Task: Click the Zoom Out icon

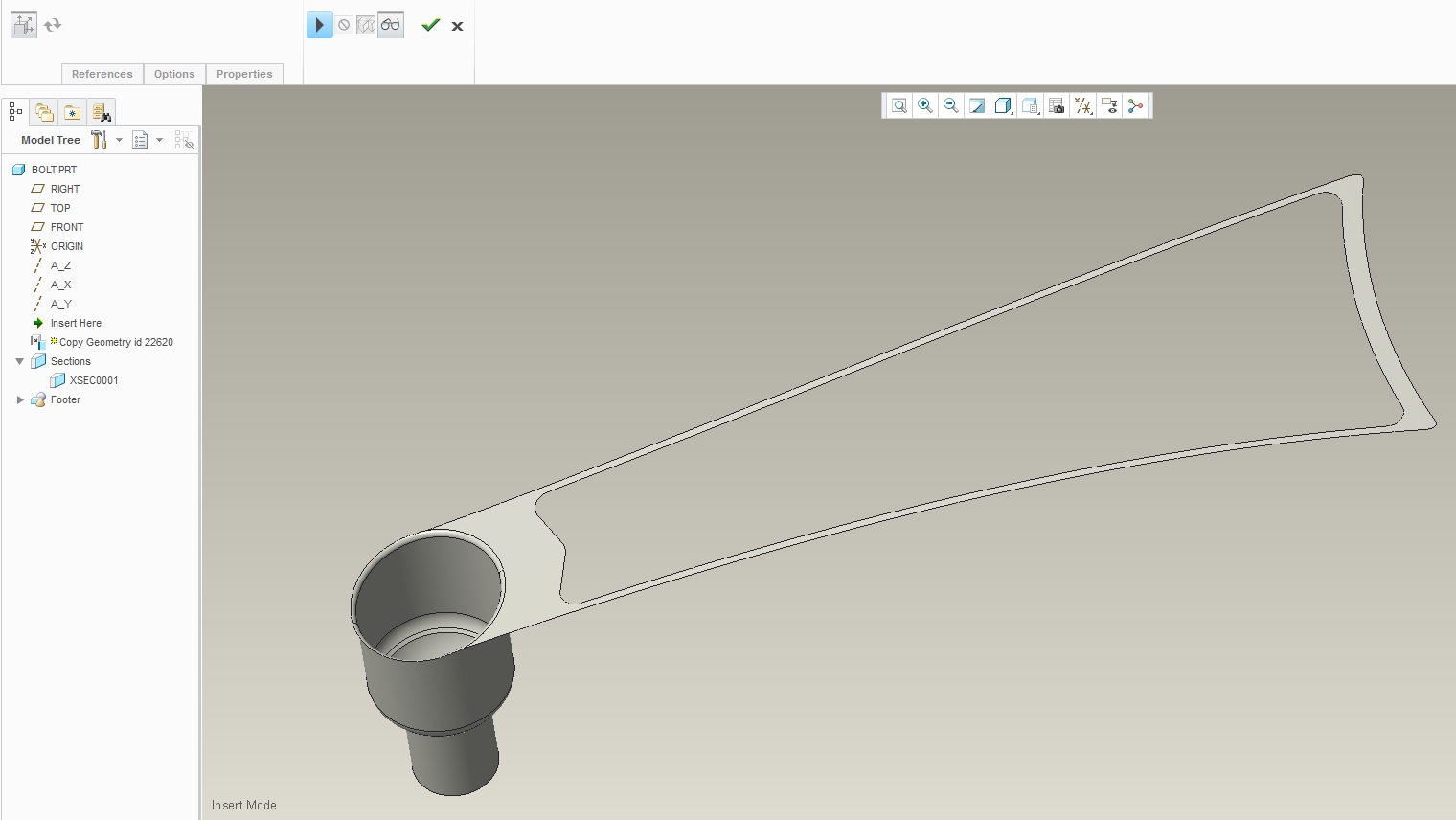Action: (x=950, y=105)
